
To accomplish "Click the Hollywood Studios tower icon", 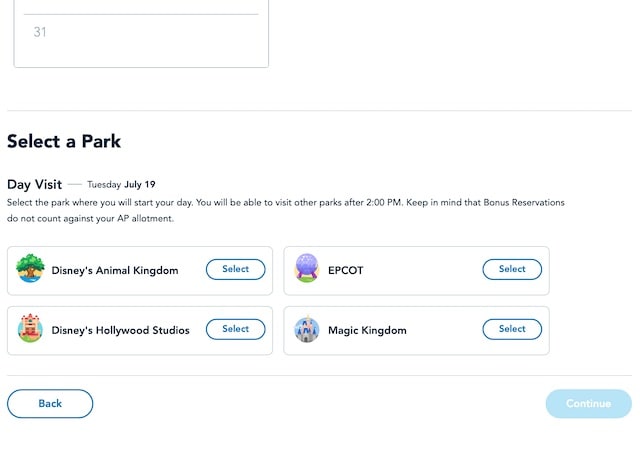I will tap(30, 328).
